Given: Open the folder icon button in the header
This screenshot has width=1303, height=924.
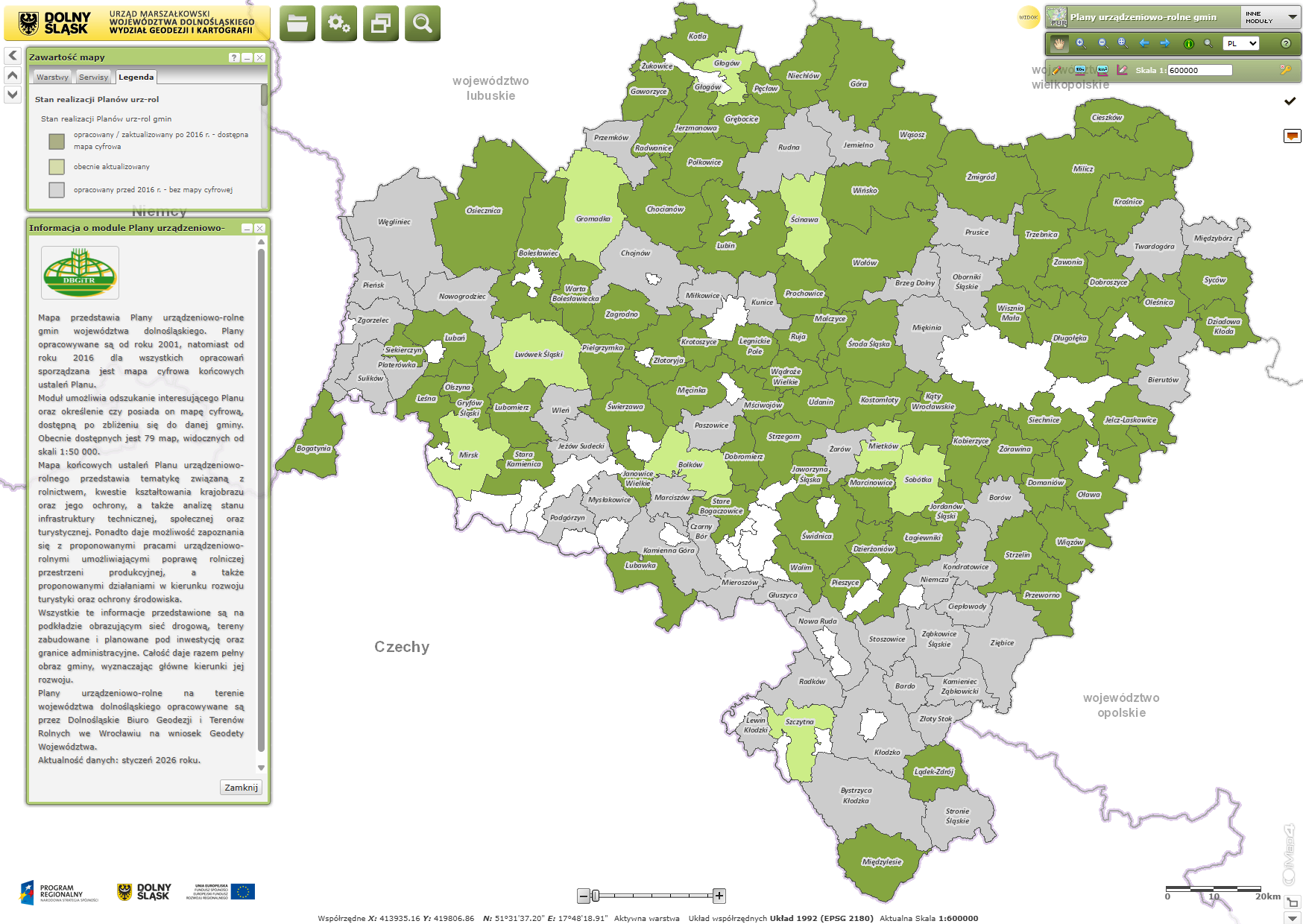Looking at the screenshot, I should tap(297, 24).
